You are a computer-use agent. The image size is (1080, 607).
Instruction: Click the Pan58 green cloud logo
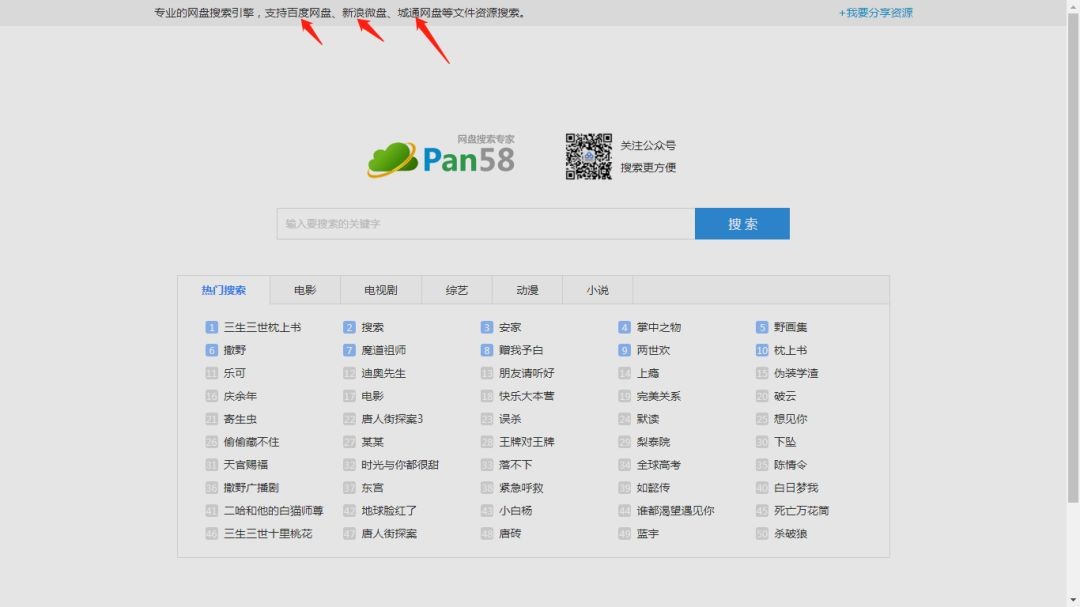pos(393,159)
